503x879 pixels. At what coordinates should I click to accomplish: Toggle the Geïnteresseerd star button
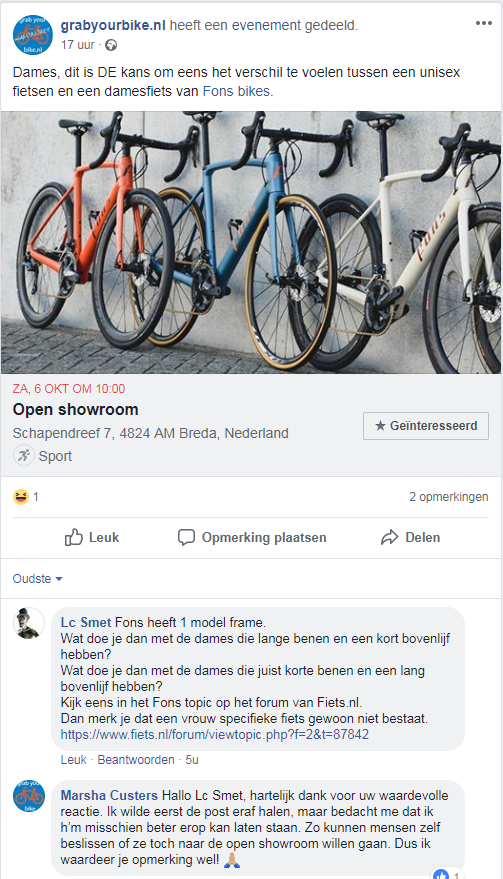(x=426, y=426)
